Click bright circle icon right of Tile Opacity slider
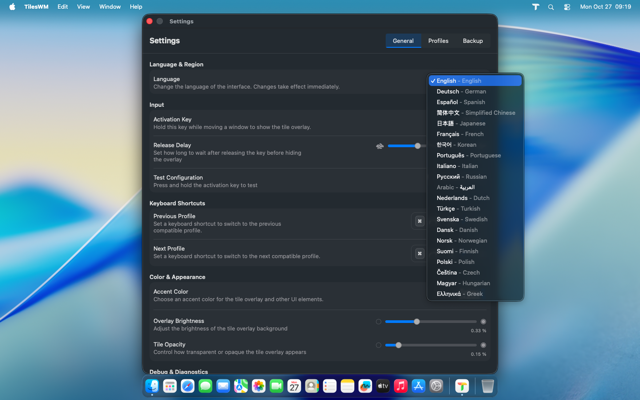Screen dimensions: 640x400 coord(483,345)
